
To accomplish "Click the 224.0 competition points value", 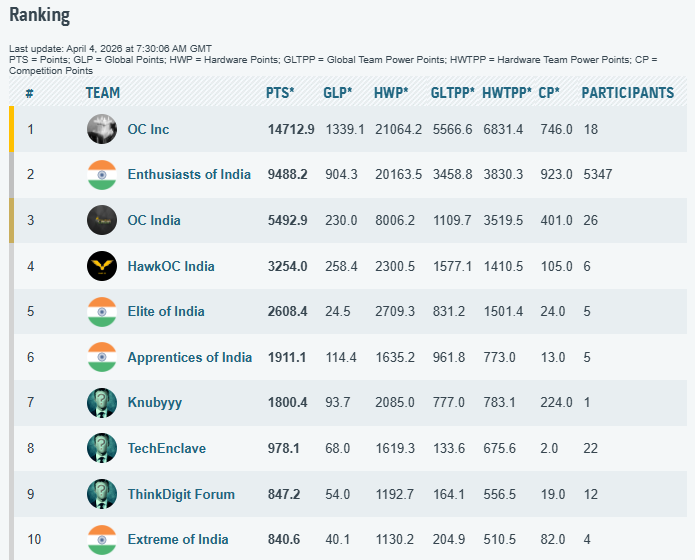I will tap(556, 403).
